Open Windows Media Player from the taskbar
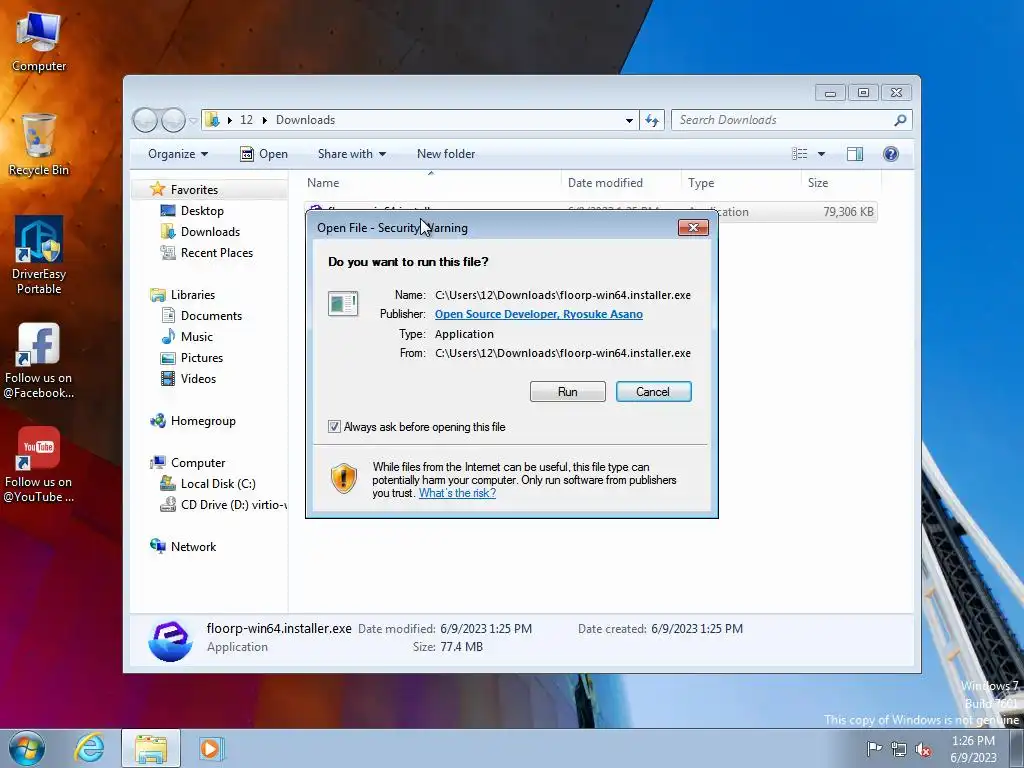 [211, 748]
